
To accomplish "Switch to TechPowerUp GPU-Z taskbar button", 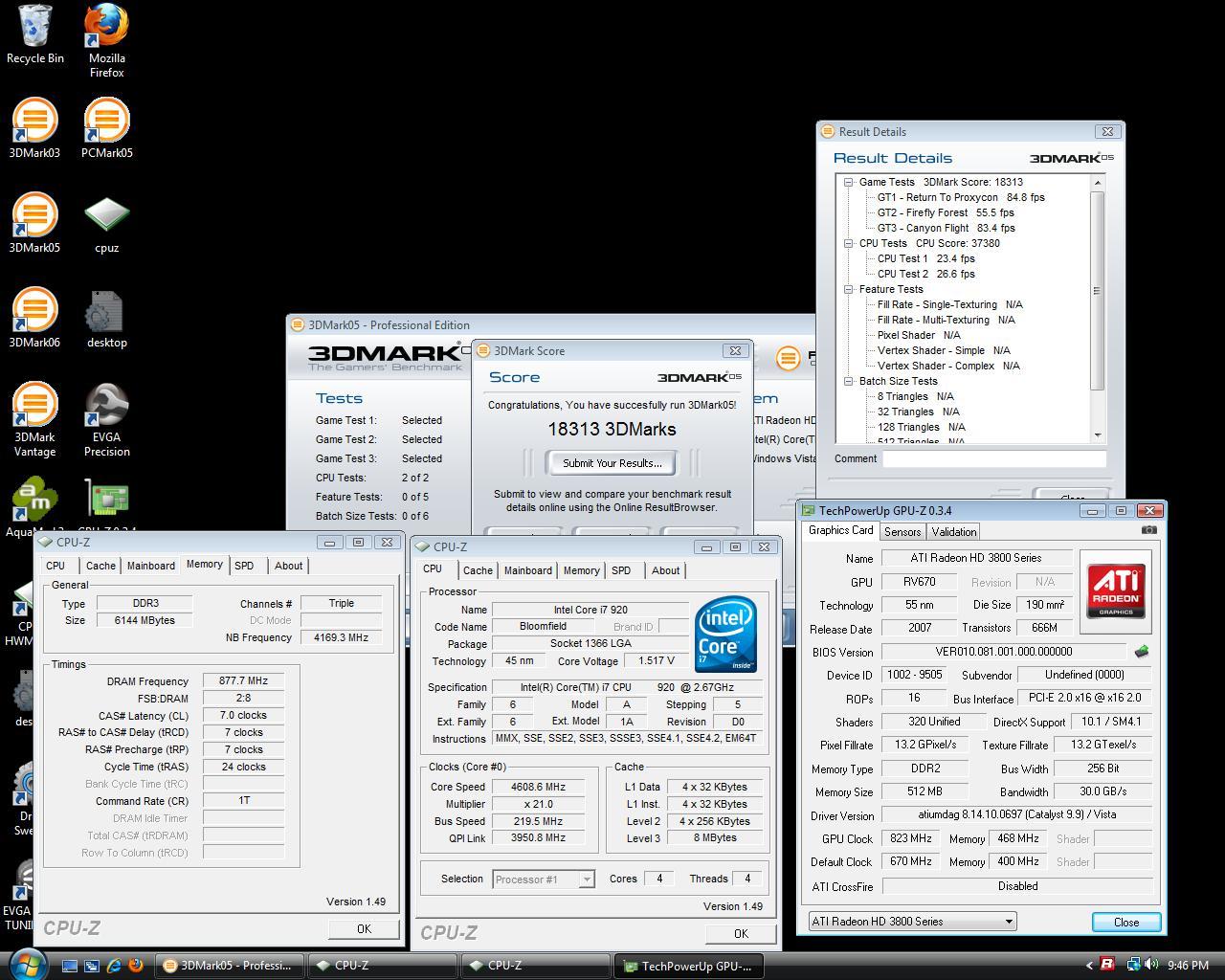I will tap(689, 966).
